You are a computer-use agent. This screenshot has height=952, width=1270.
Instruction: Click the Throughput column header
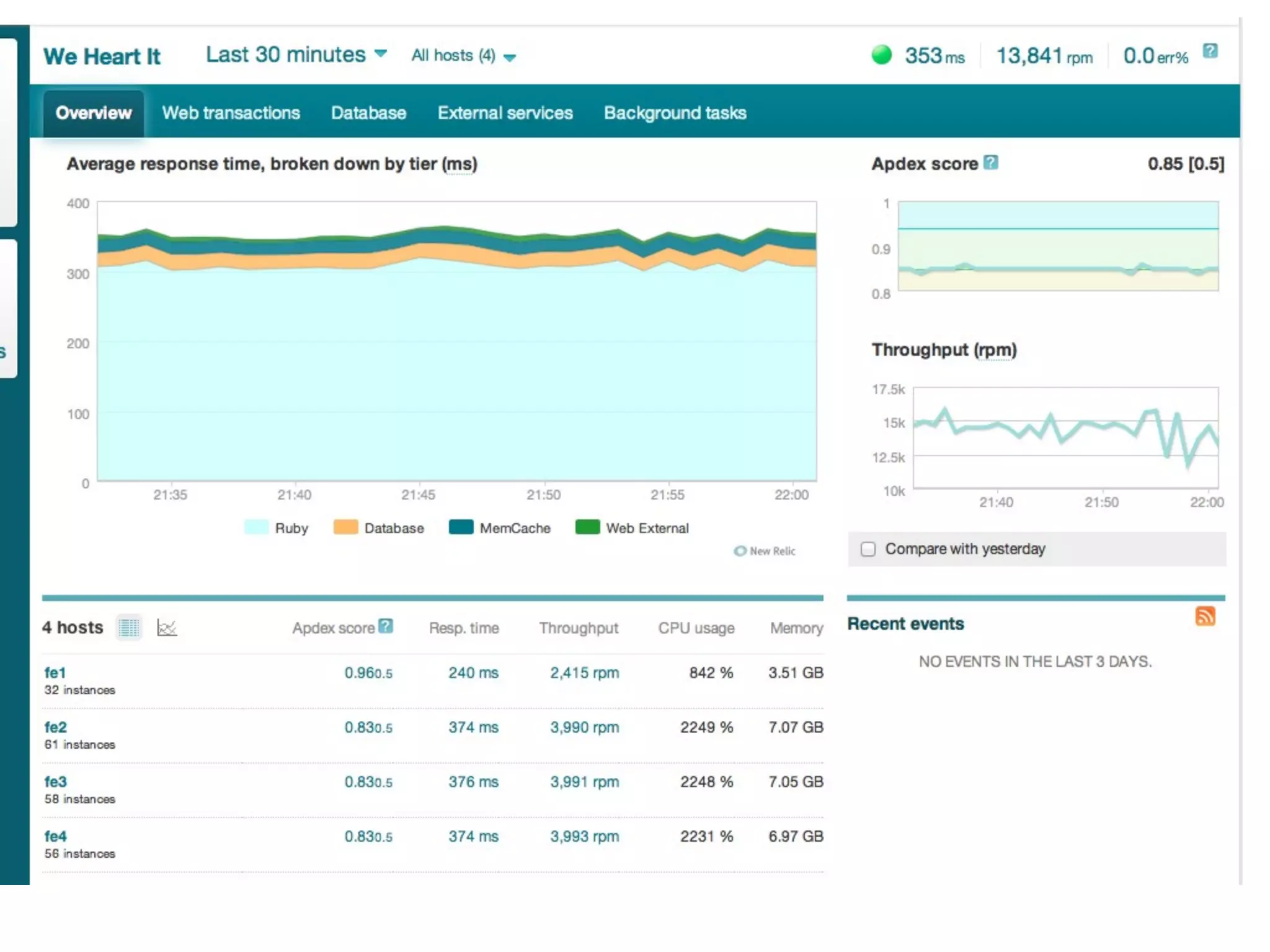[x=578, y=628]
